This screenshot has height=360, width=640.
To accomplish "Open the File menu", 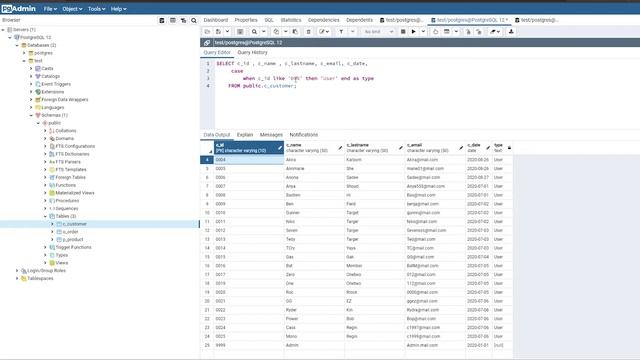I will tap(50, 9).
